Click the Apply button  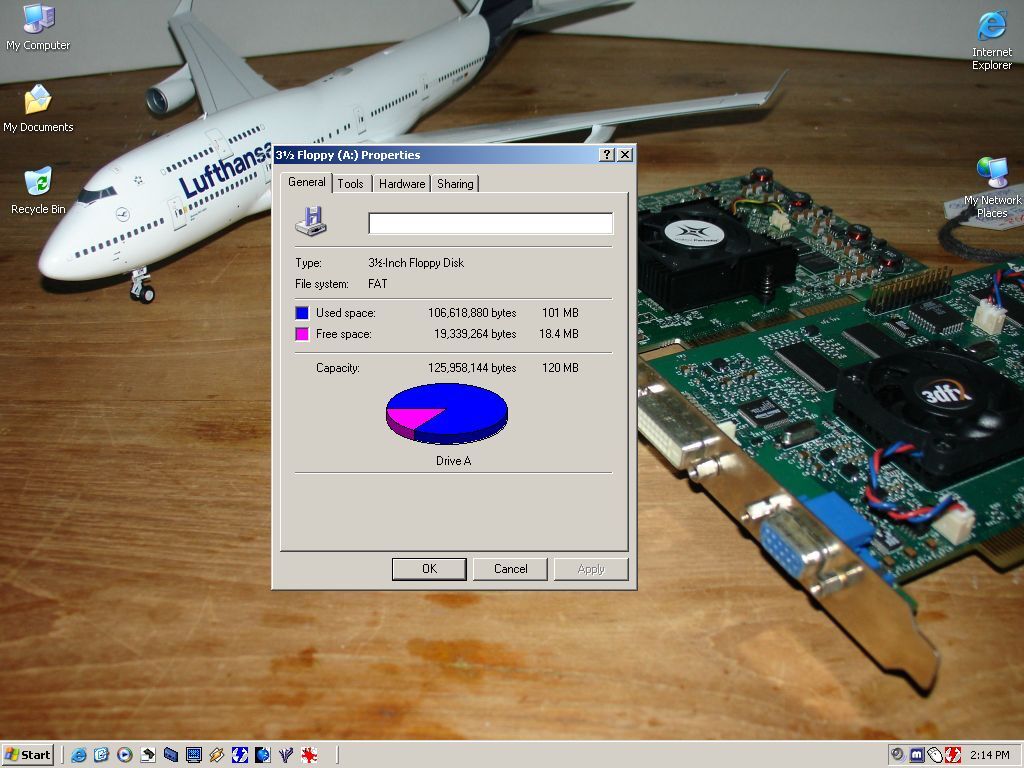591,569
